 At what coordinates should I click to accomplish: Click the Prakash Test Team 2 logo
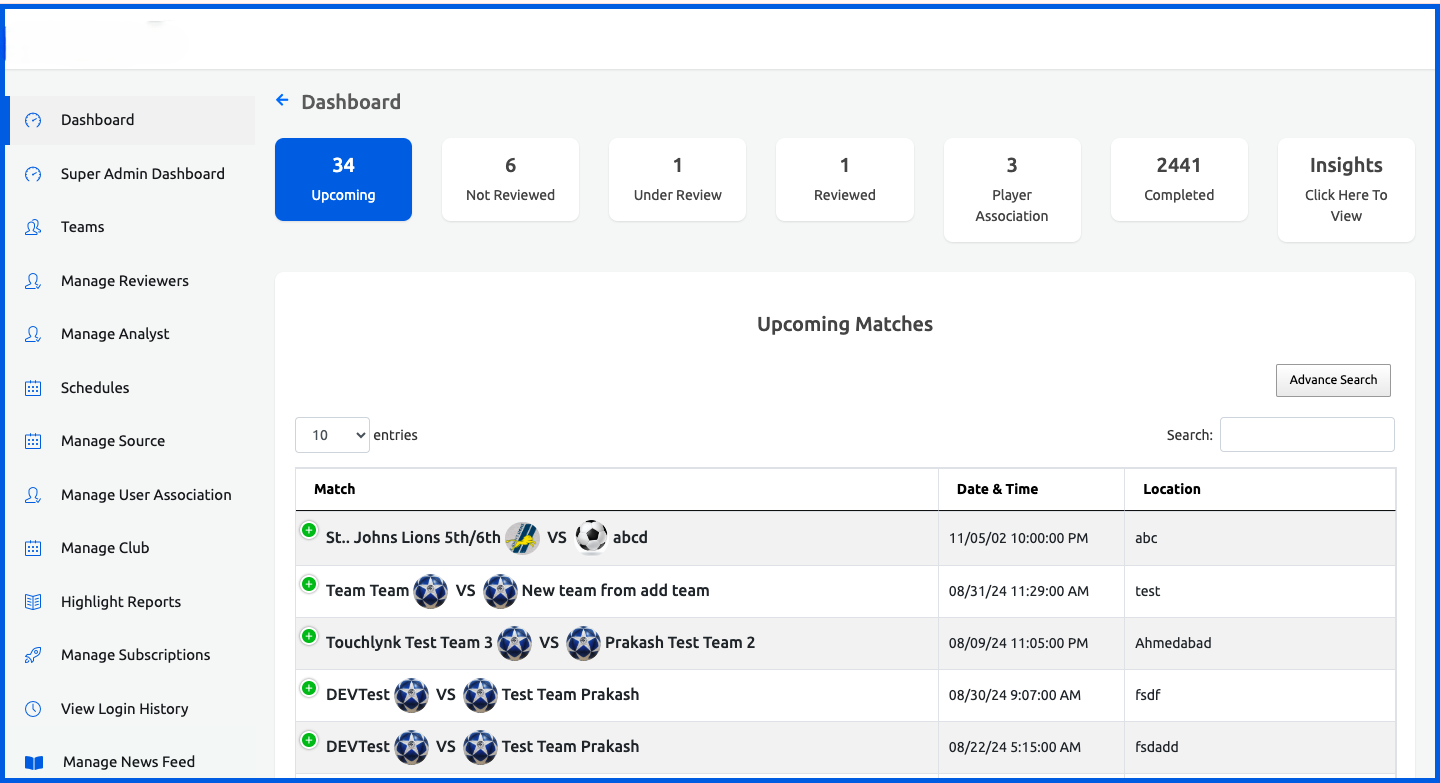(583, 643)
